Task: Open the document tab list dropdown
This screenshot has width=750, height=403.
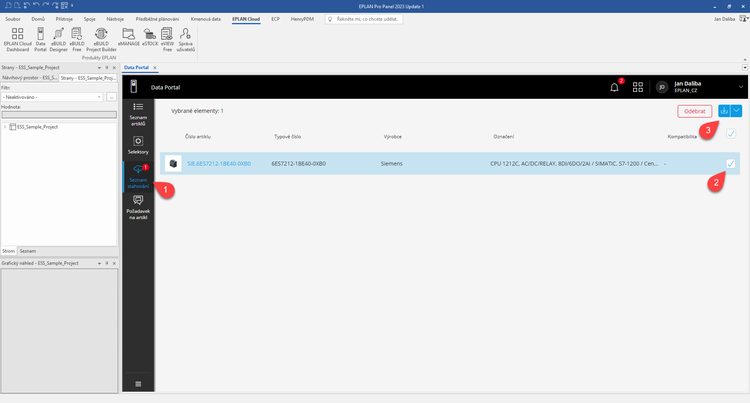Action: click(x=745, y=67)
